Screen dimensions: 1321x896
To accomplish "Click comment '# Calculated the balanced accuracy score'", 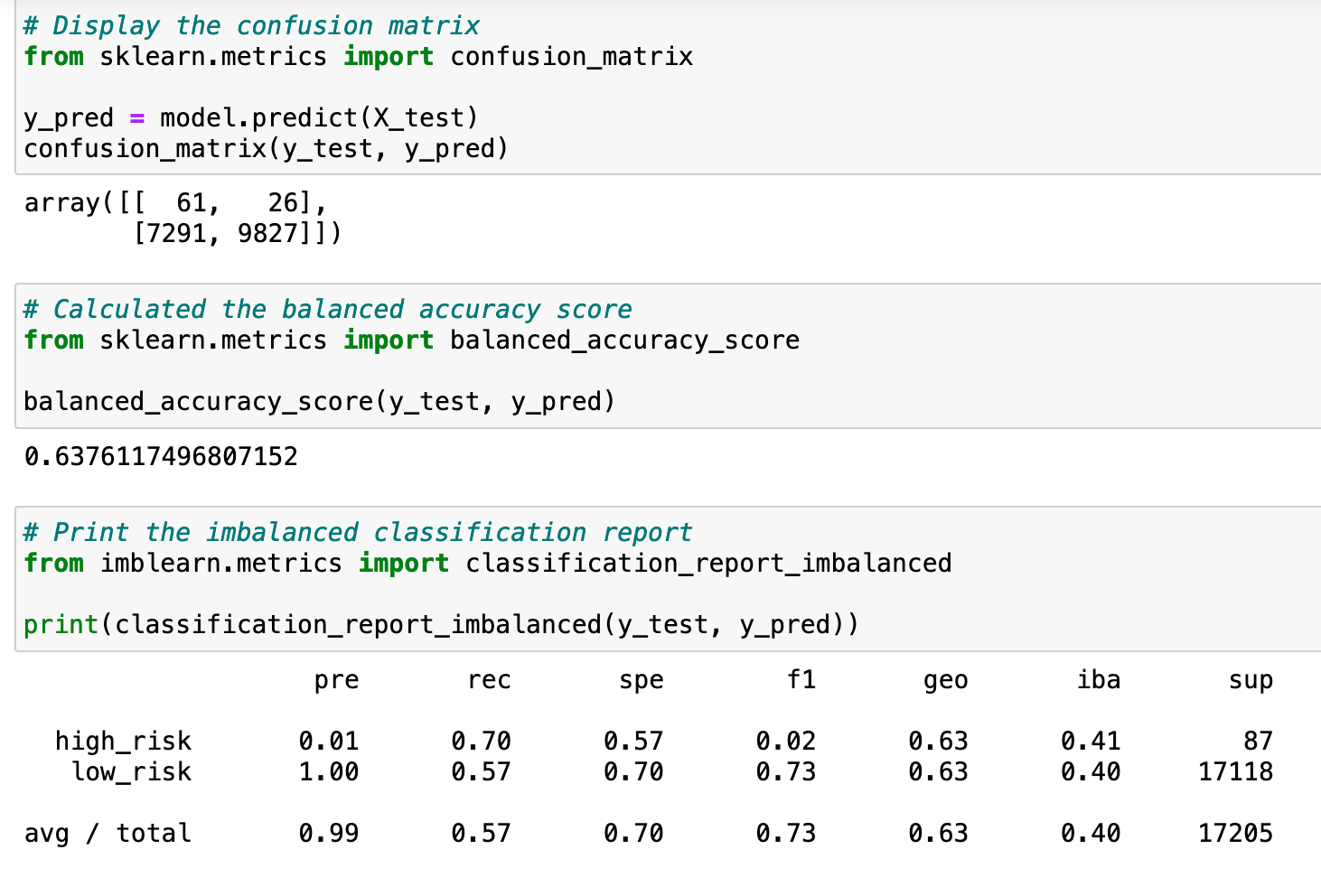I will tap(328, 309).
